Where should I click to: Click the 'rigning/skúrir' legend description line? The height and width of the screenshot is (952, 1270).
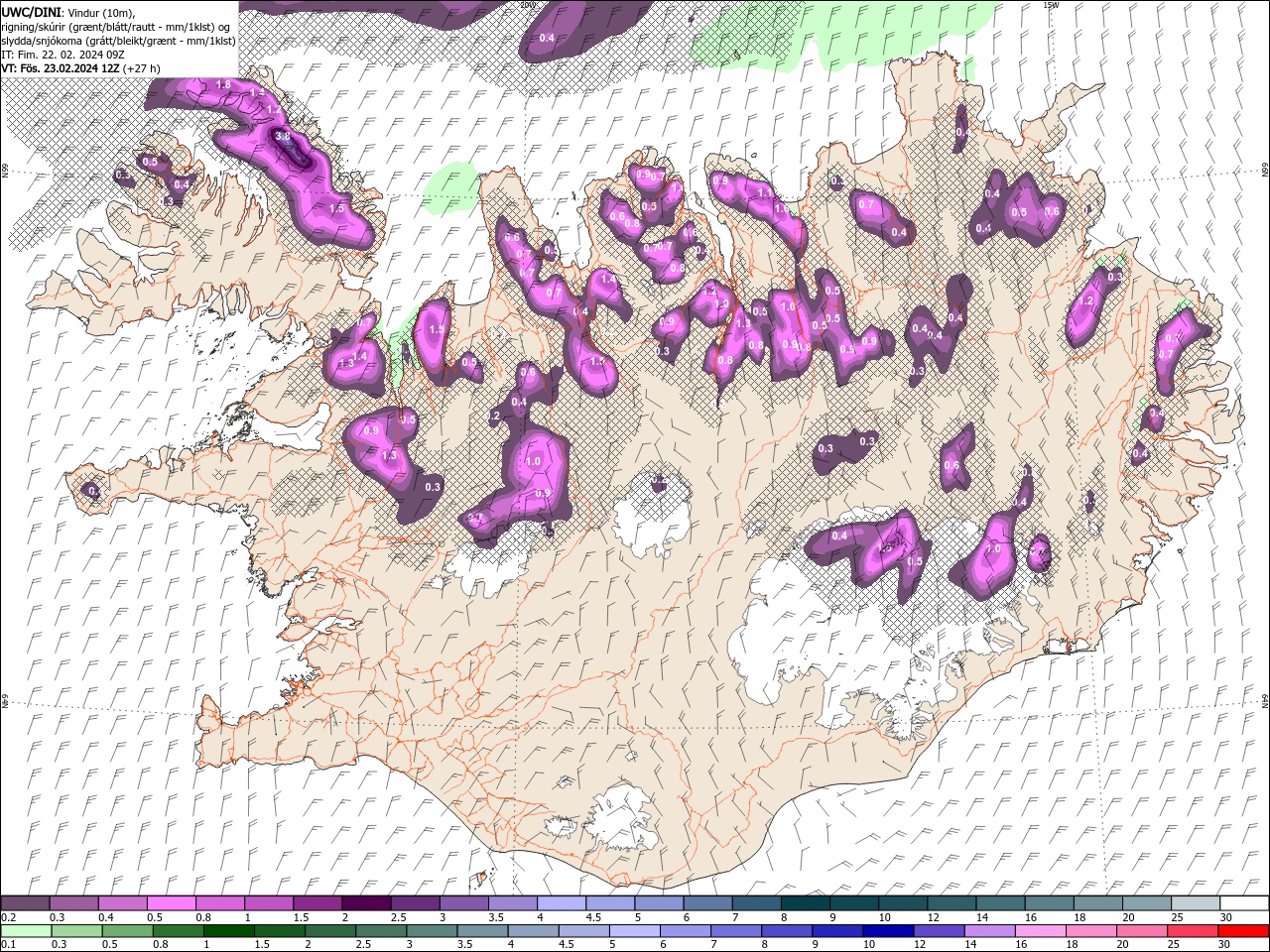[x=117, y=26]
